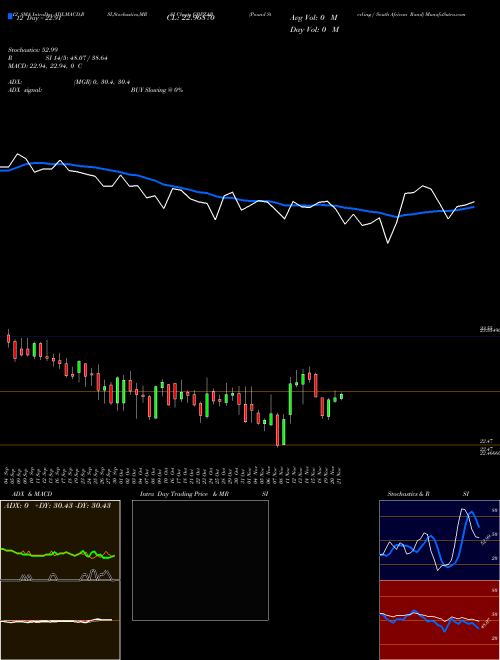Open the empty Intra Day Trading Price panel
This screenshot has width=500, height=660.
click(200, 560)
